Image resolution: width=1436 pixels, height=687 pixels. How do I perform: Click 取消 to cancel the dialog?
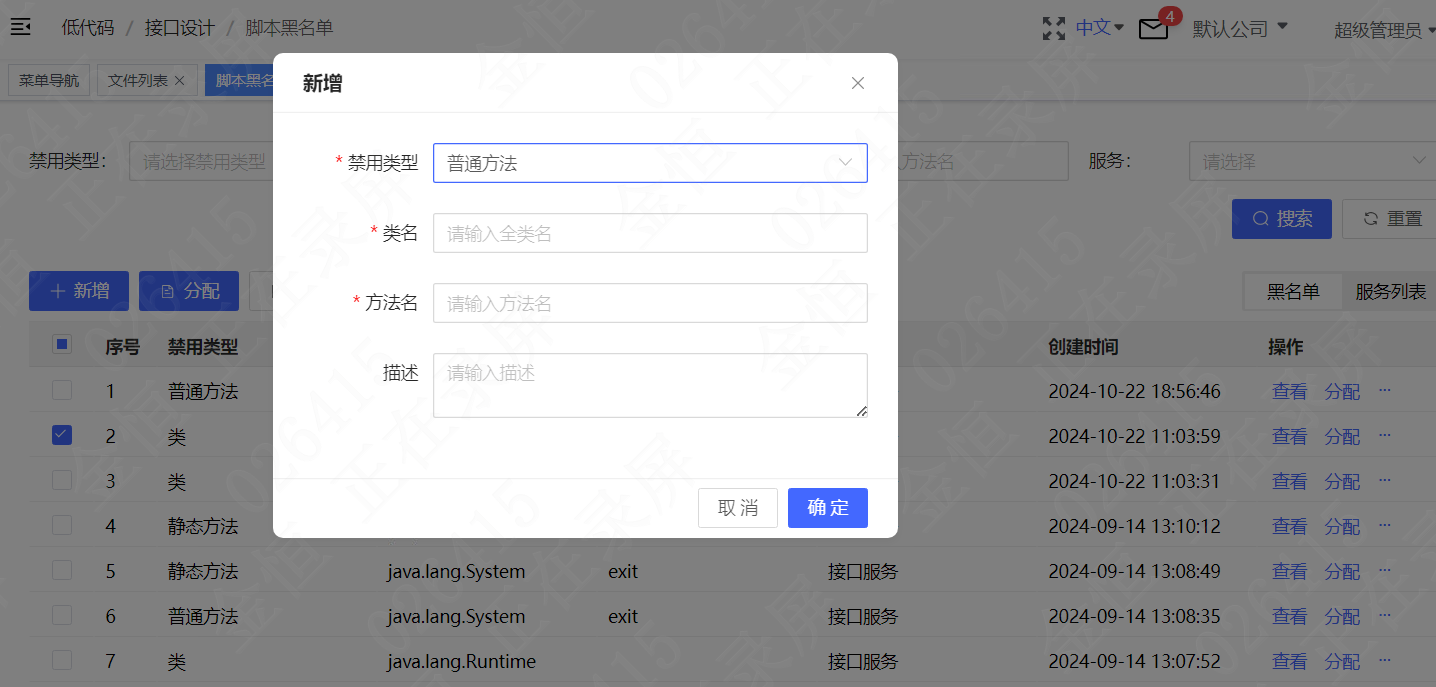pyautogui.click(x=738, y=508)
